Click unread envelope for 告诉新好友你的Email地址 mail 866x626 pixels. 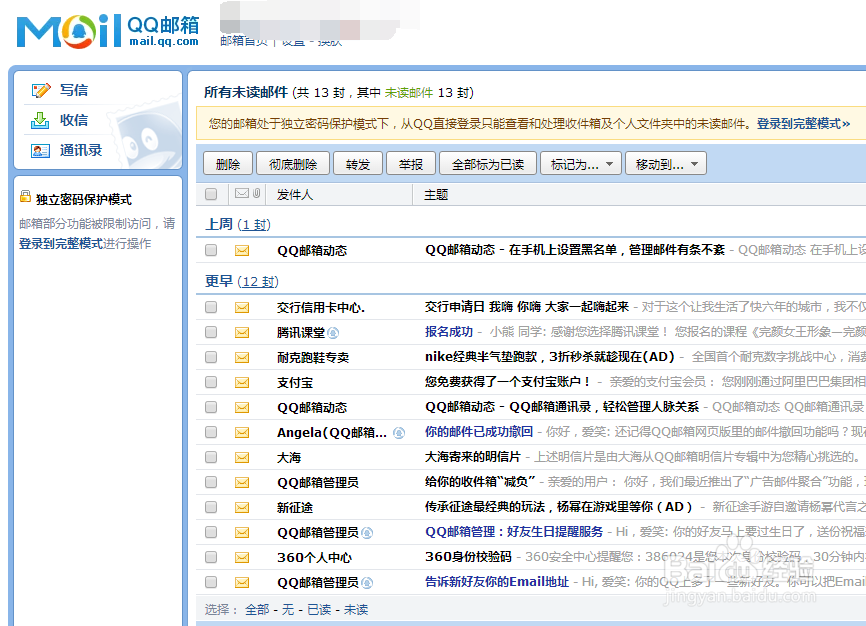pyautogui.click(x=242, y=582)
